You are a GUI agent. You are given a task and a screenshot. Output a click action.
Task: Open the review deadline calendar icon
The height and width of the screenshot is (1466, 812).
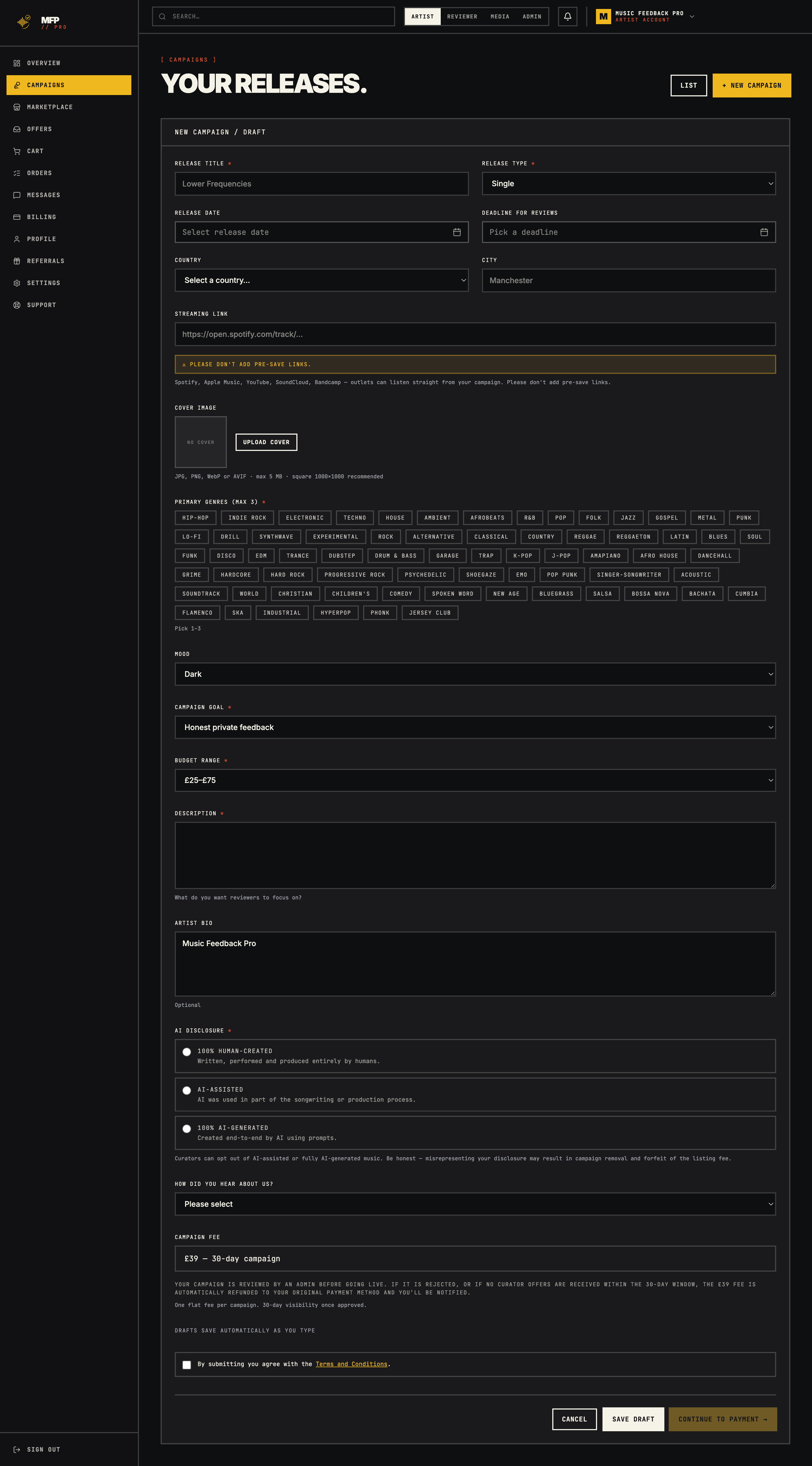[764, 232]
